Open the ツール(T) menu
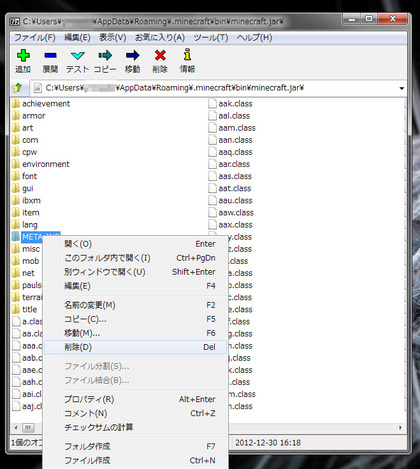The width and height of the screenshot is (420, 469). tap(211, 37)
